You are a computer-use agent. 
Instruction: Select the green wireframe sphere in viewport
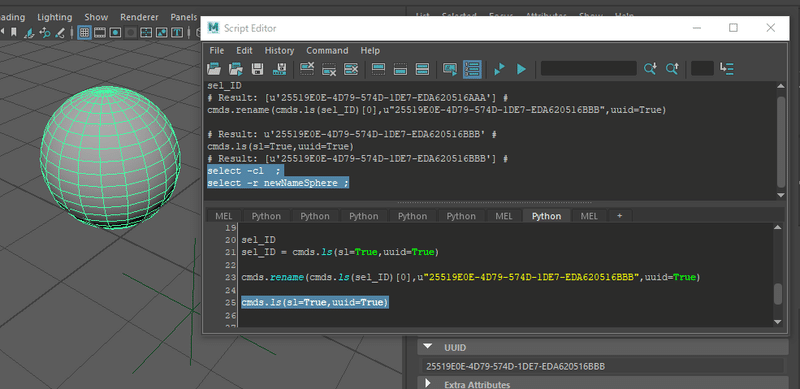[110, 157]
